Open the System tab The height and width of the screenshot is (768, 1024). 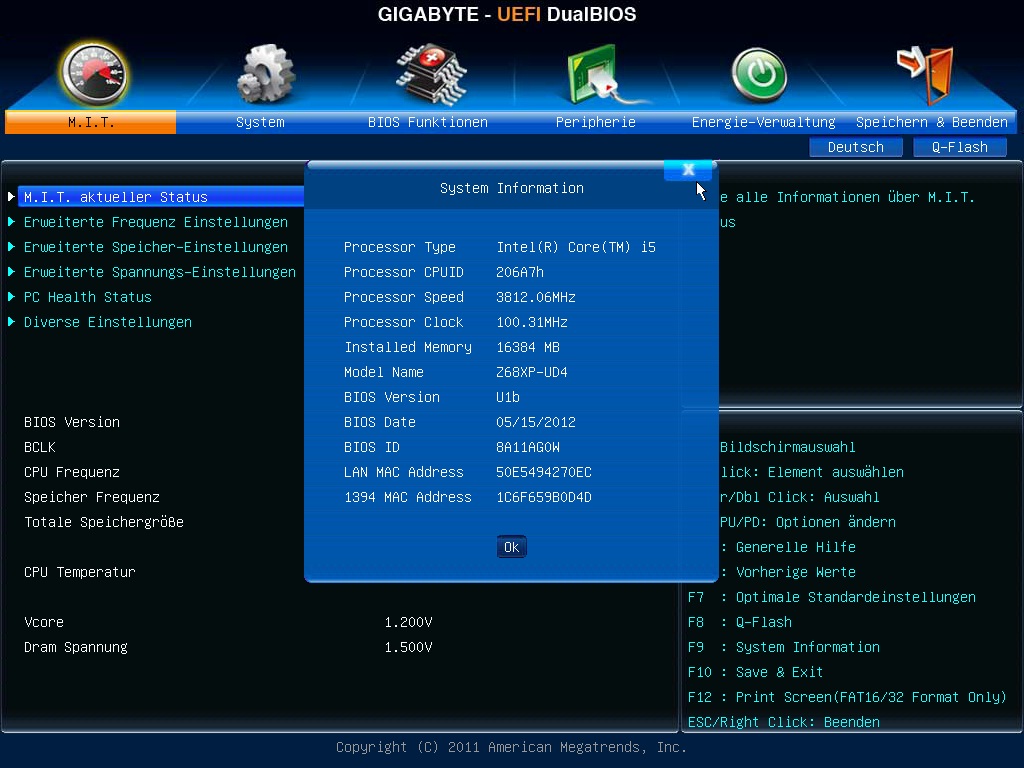pos(260,122)
